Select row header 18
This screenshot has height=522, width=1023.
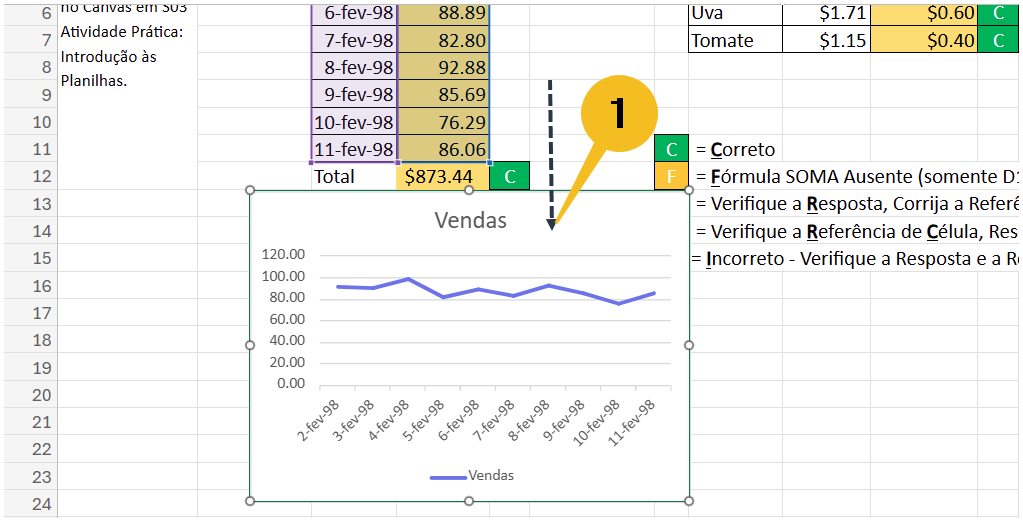(29, 341)
